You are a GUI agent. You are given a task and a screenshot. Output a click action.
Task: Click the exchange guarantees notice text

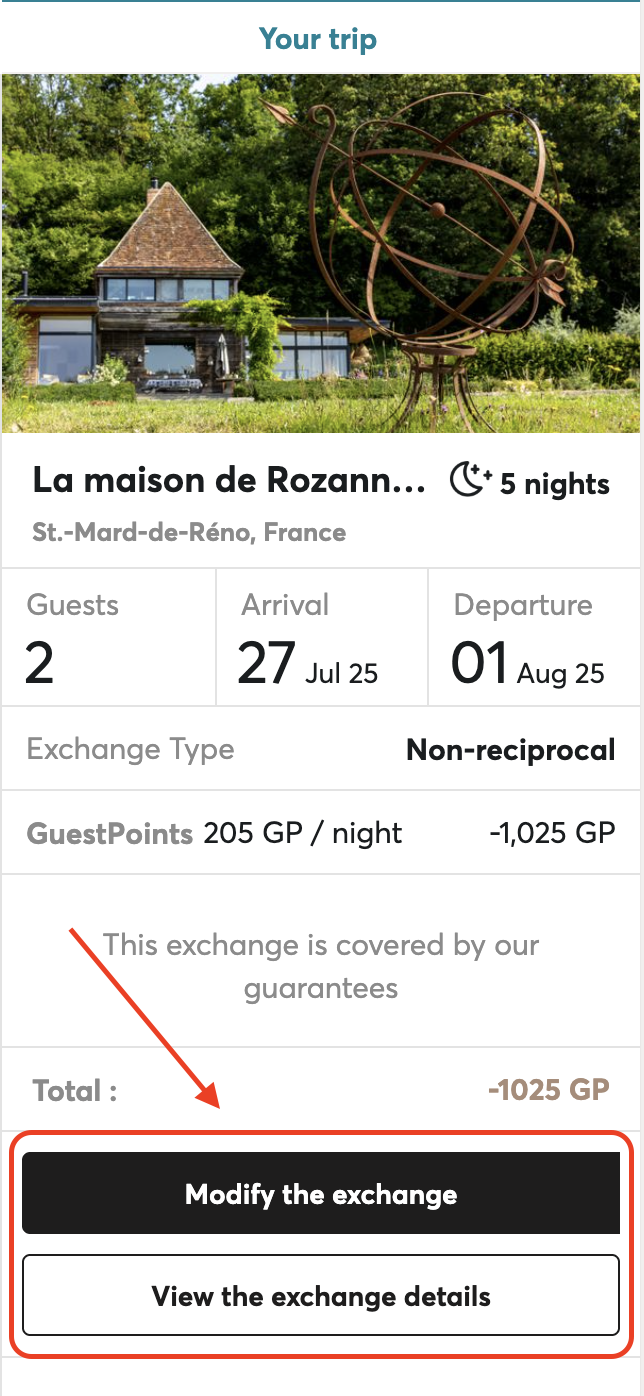[x=321, y=966]
